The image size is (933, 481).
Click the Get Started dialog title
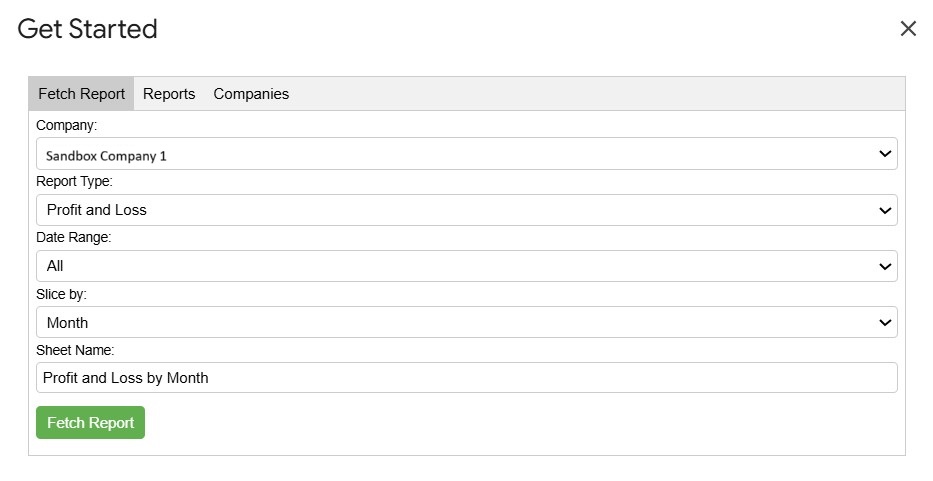[x=88, y=29]
